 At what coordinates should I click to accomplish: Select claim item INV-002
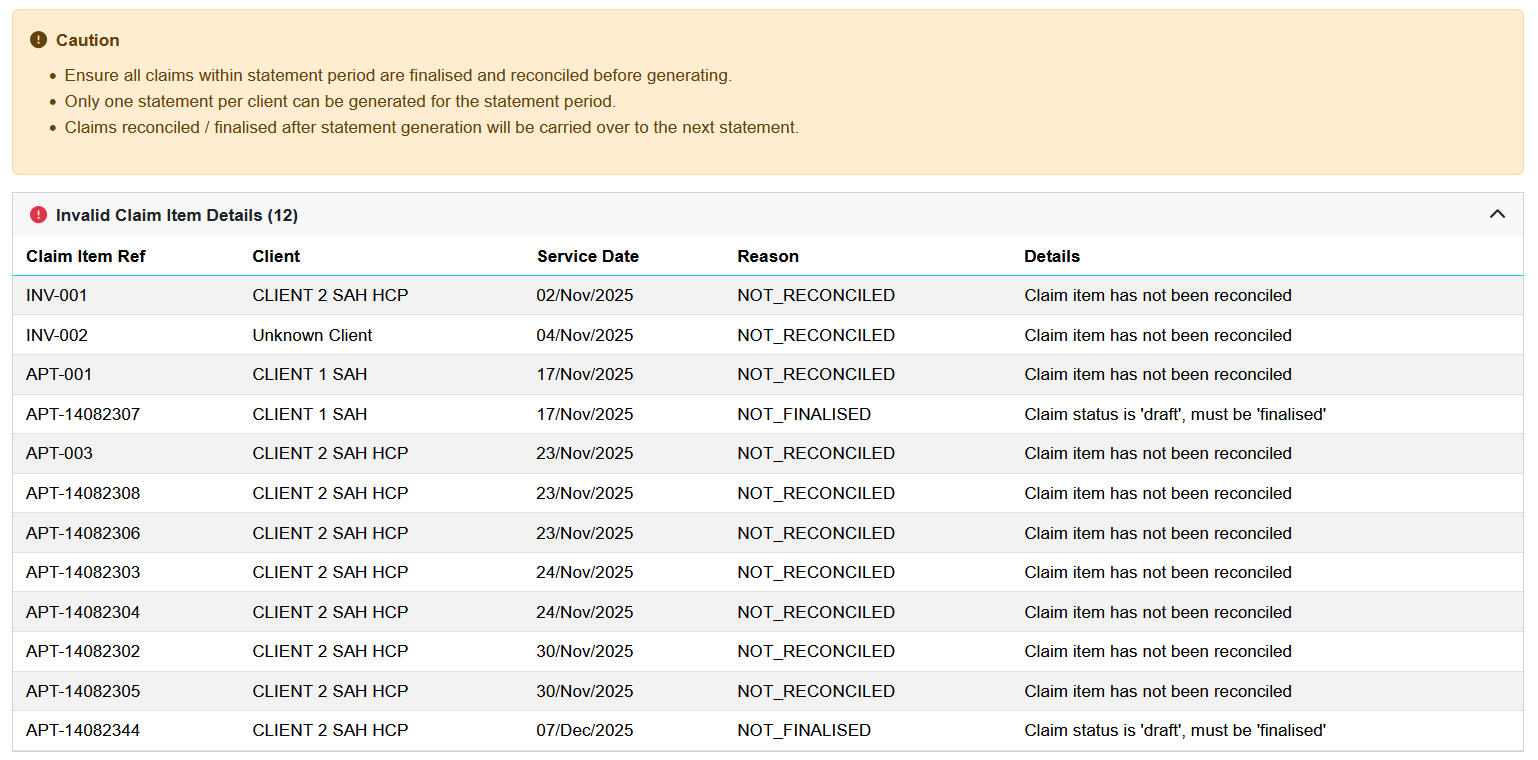[57, 335]
